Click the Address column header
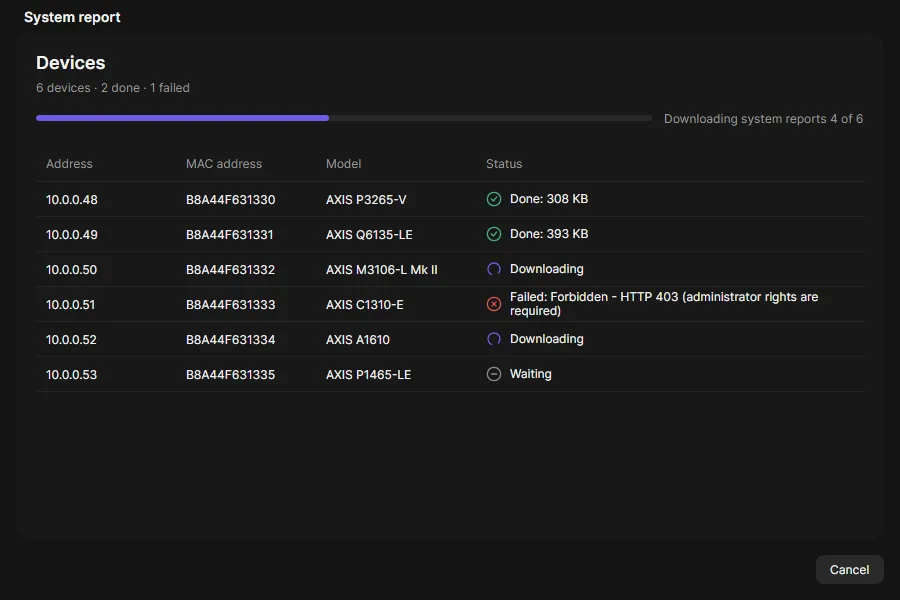Viewport: 900px width, 600px height. click(x=69, y=164)
